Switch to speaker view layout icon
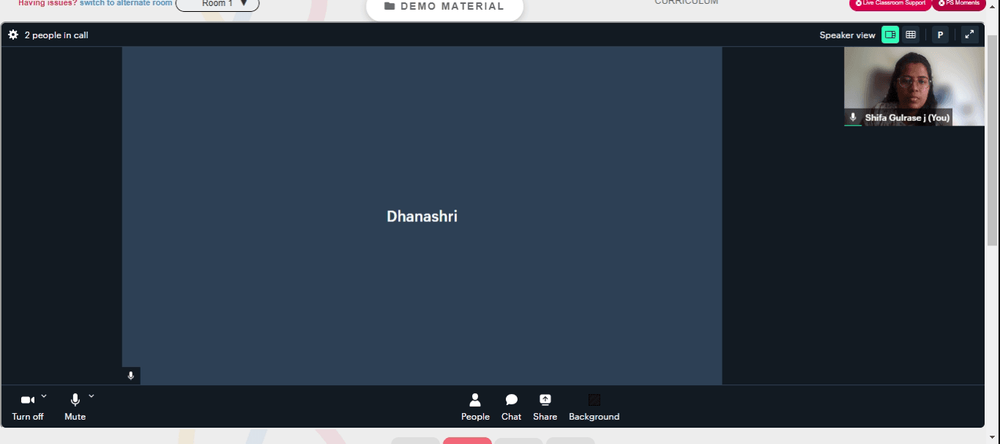 click(x=890, y=35)
